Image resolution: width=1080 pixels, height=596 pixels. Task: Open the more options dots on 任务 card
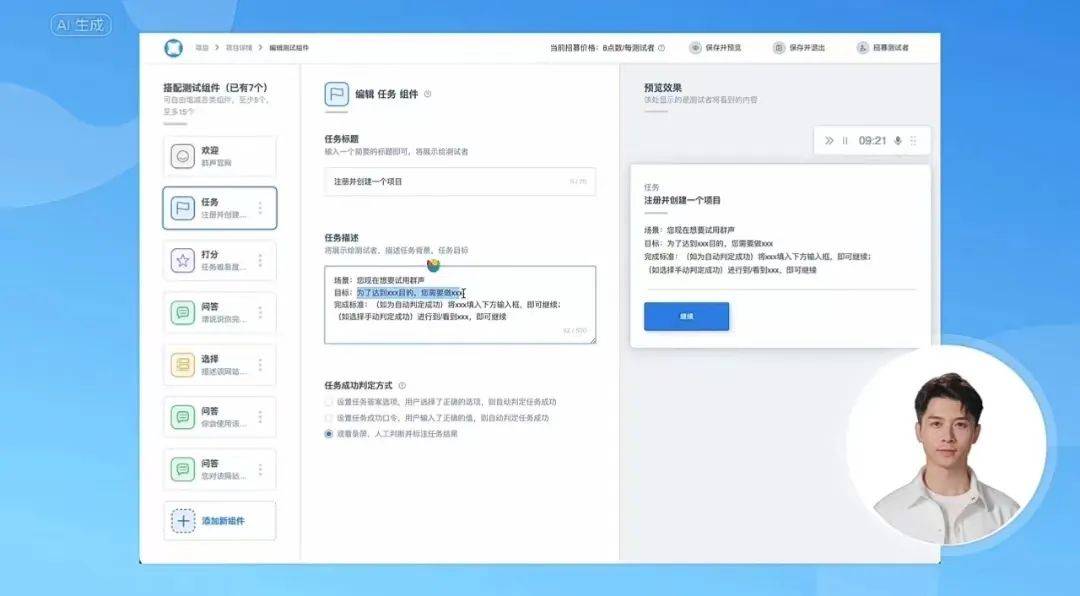tap(260, 208)
